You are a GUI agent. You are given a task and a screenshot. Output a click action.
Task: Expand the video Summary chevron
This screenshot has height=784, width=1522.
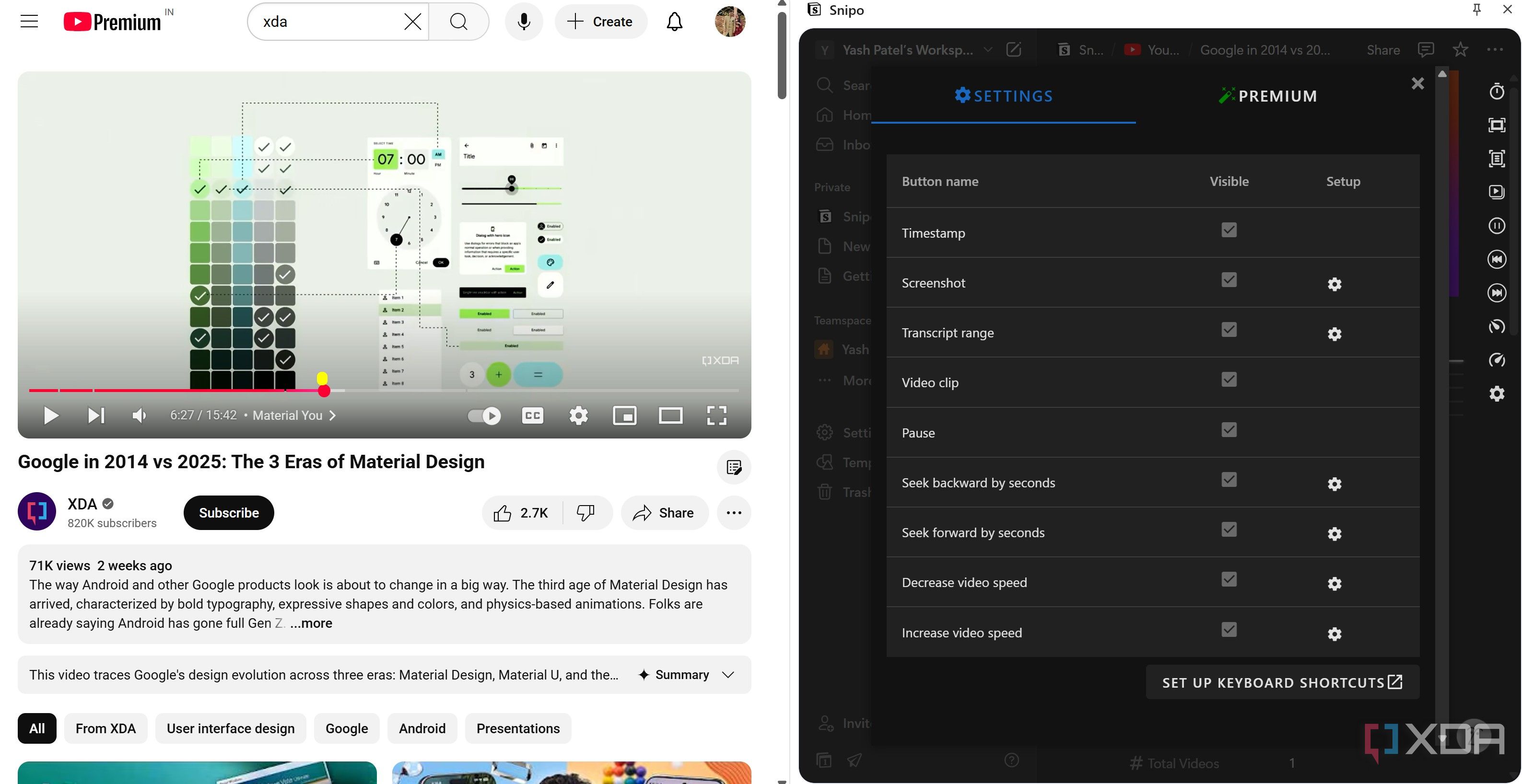728,675
